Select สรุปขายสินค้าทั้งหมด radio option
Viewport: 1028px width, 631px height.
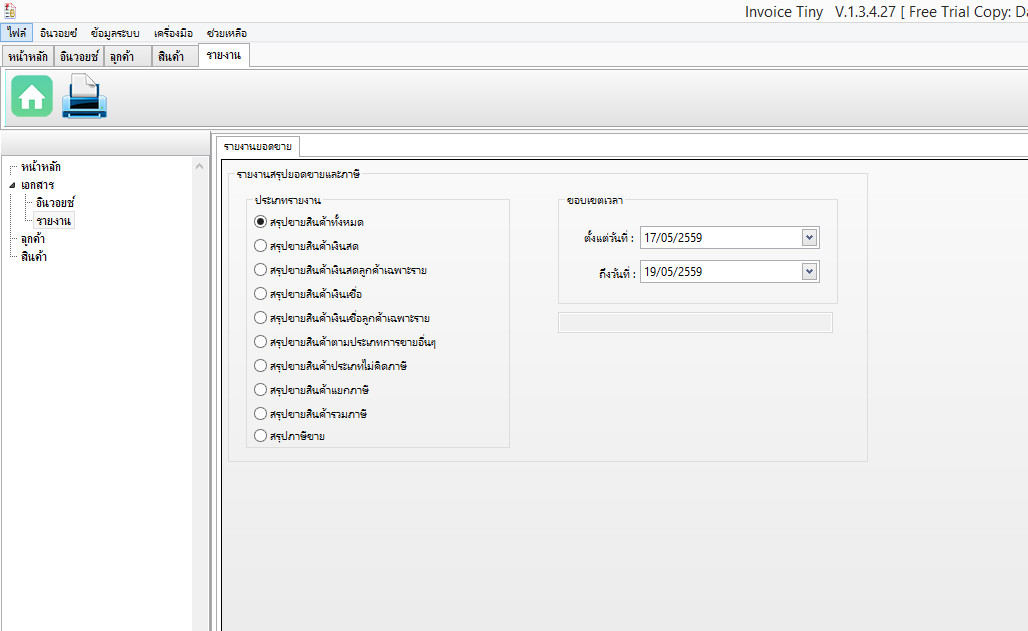(309, 222)
